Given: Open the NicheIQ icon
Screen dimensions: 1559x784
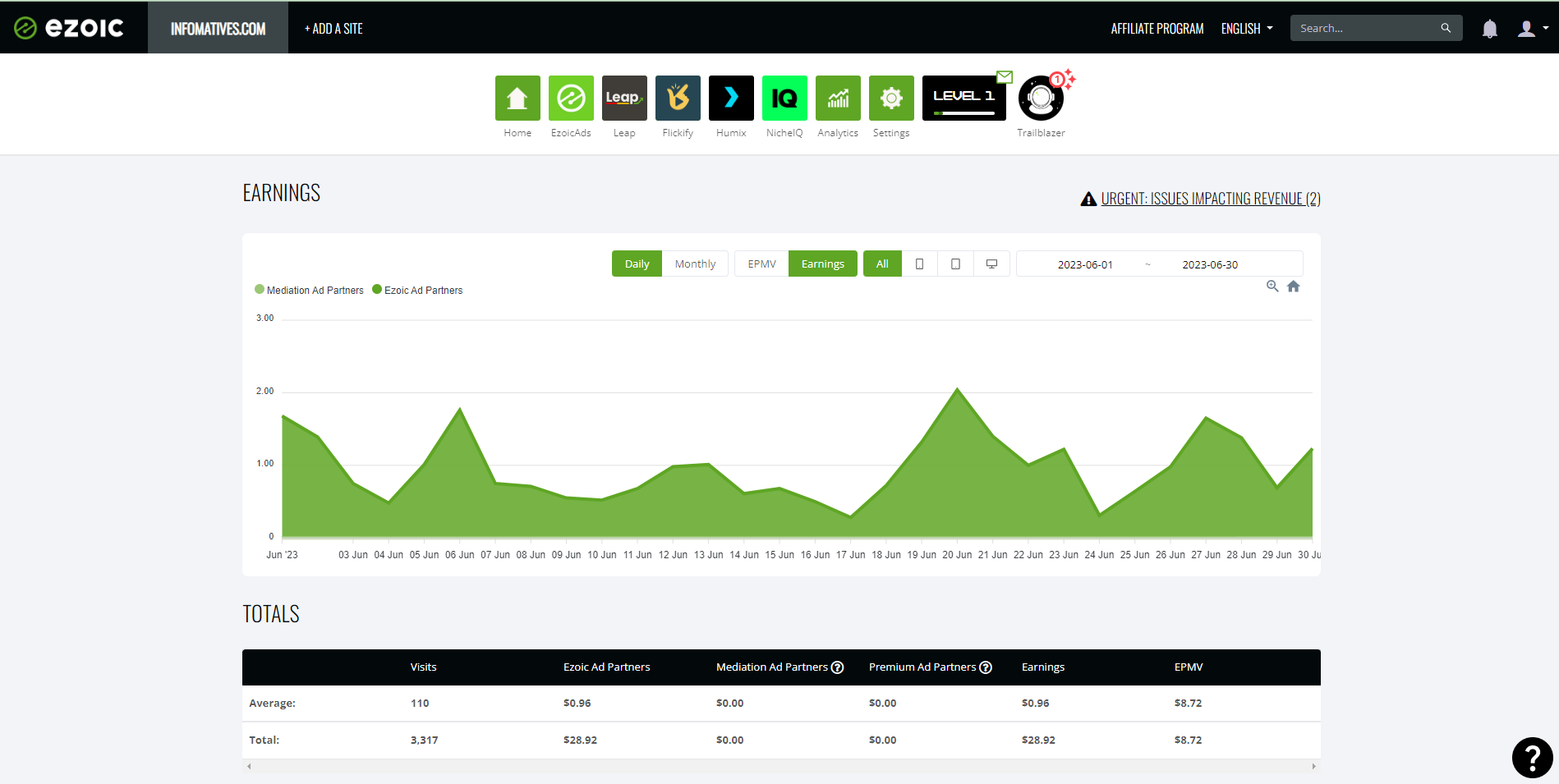Looking at the screenshot, I should click(x=784, y=98).
